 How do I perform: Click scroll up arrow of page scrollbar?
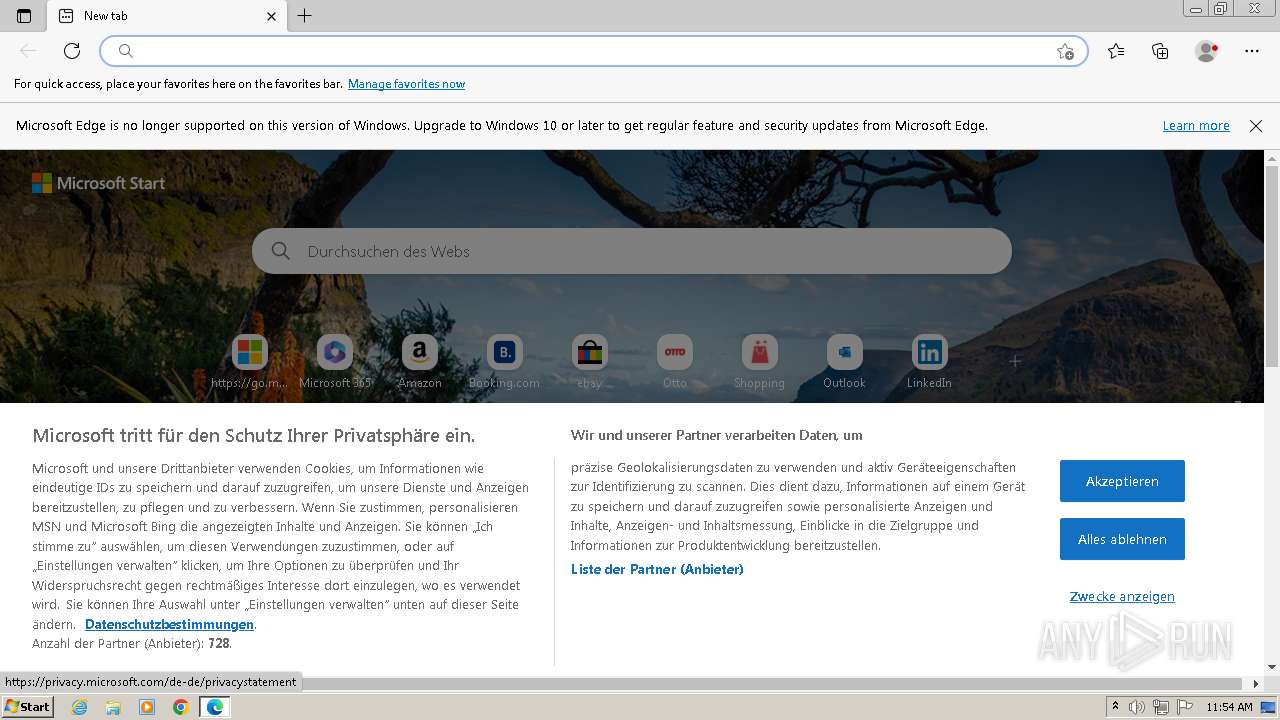coord(1272,158)
